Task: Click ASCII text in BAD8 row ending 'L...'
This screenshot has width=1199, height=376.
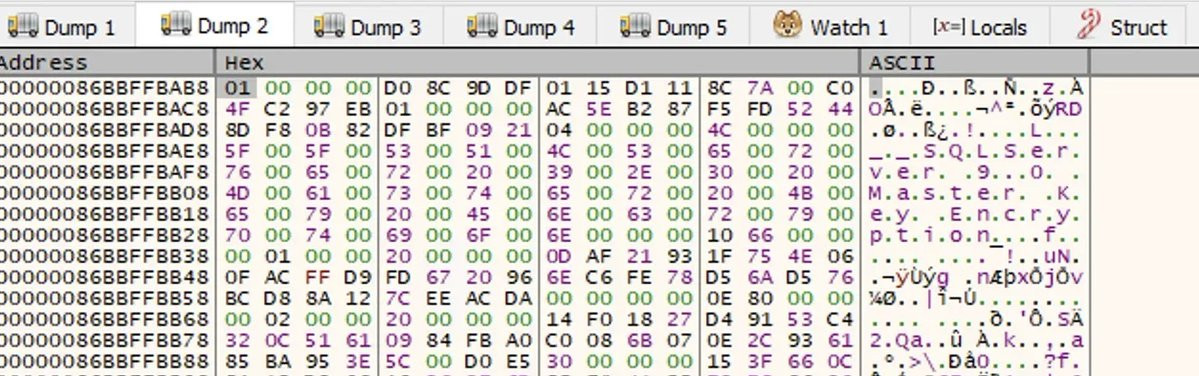Action: click(975, 130)
